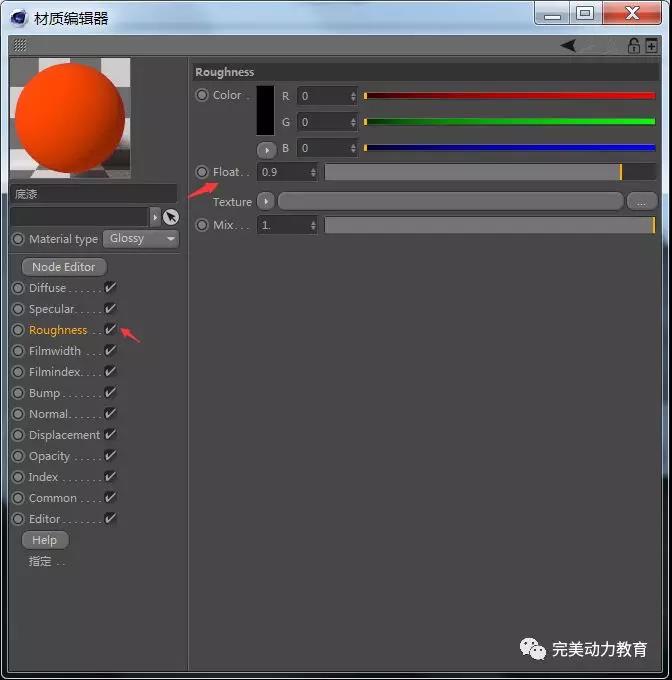Click the material picker arrow icon
The height and width of the screenshot is (680, 672).
coord(171,217)
